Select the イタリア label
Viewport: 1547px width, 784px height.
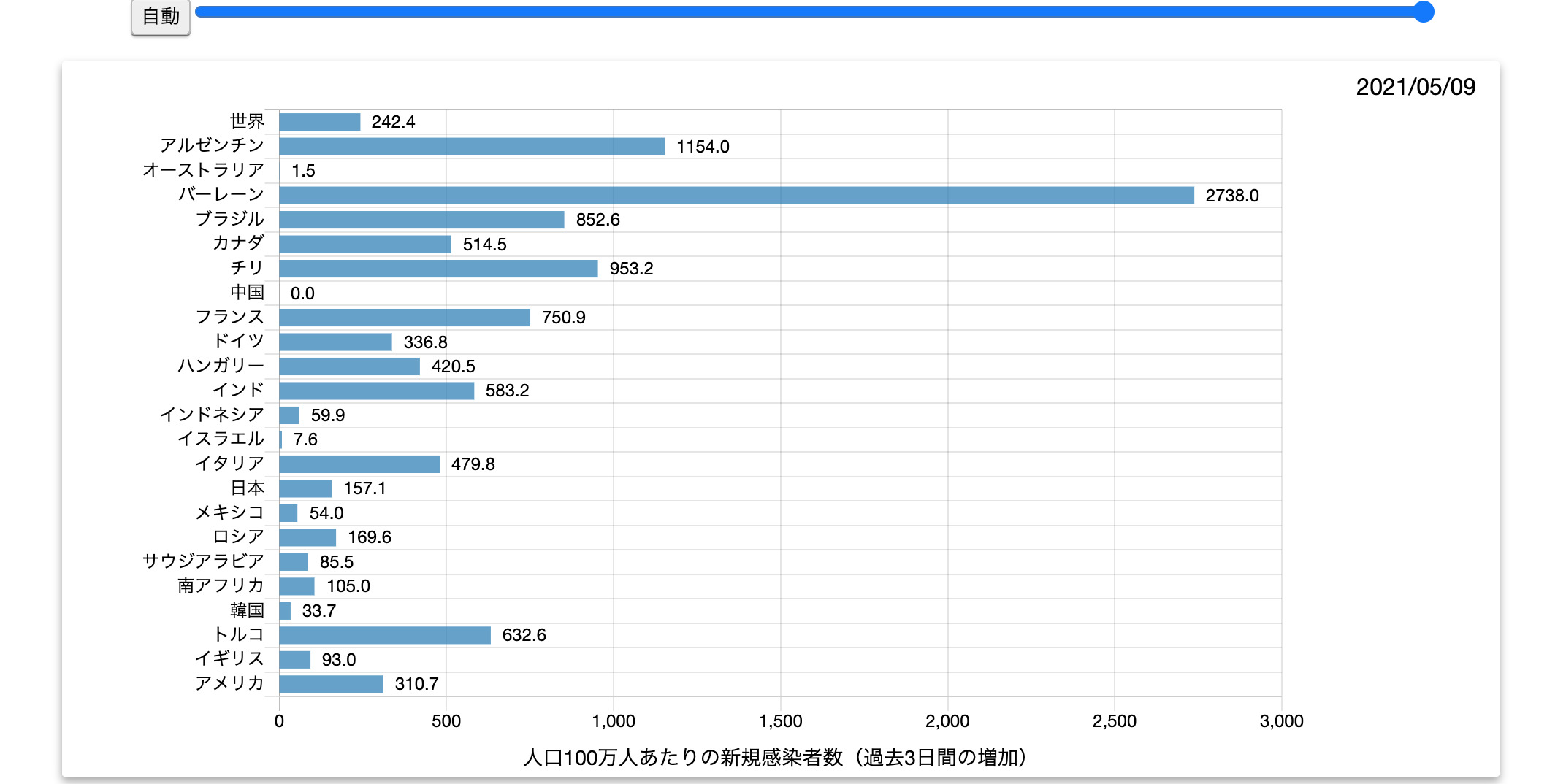(x=229, y=464)
